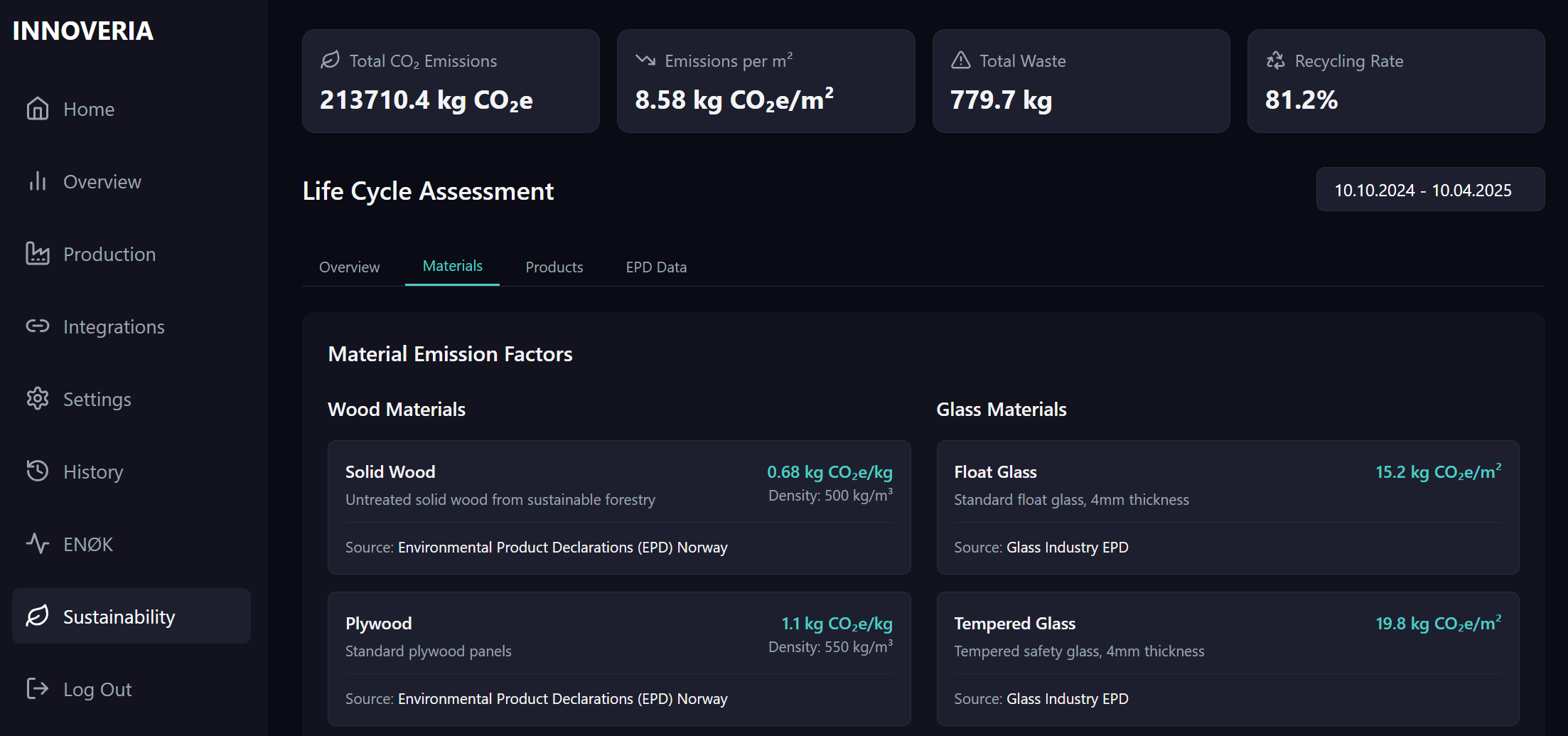The height and width of the screenshot is (736, 1568).
Task: Select the Tempered Glass material card
Action: click(x=1228, y=658)
